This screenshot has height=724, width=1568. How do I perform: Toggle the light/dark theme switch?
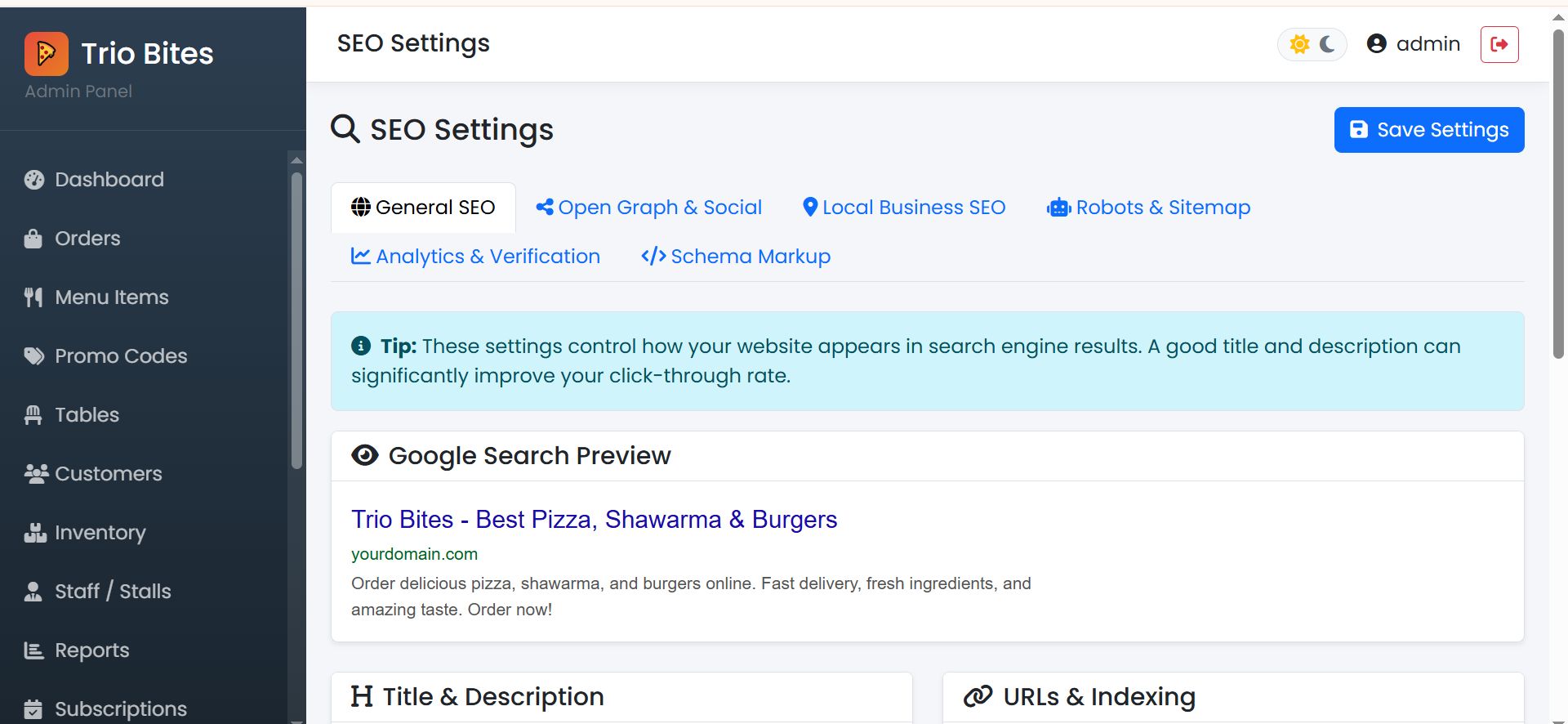point(1312,44)
